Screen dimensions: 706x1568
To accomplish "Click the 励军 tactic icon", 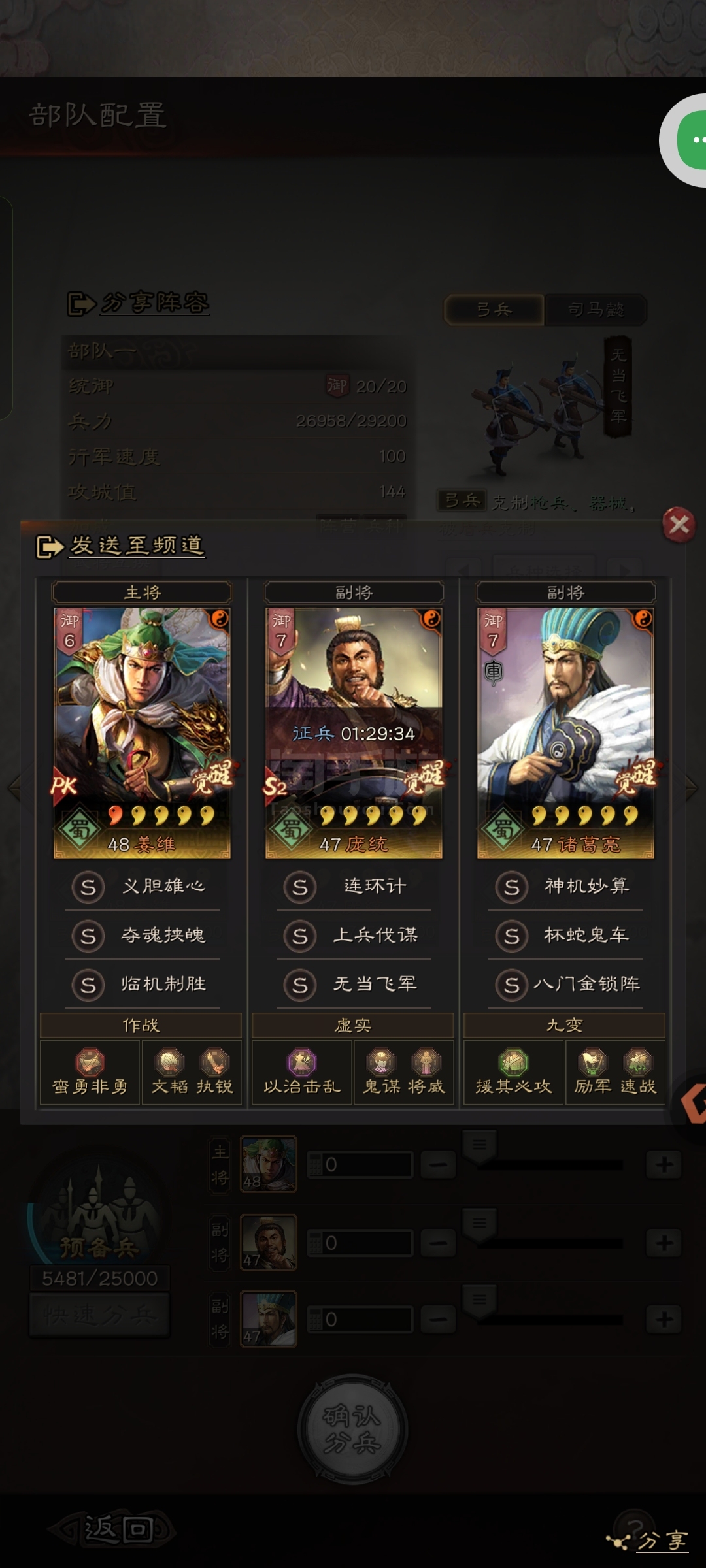I will (593, 1071).
